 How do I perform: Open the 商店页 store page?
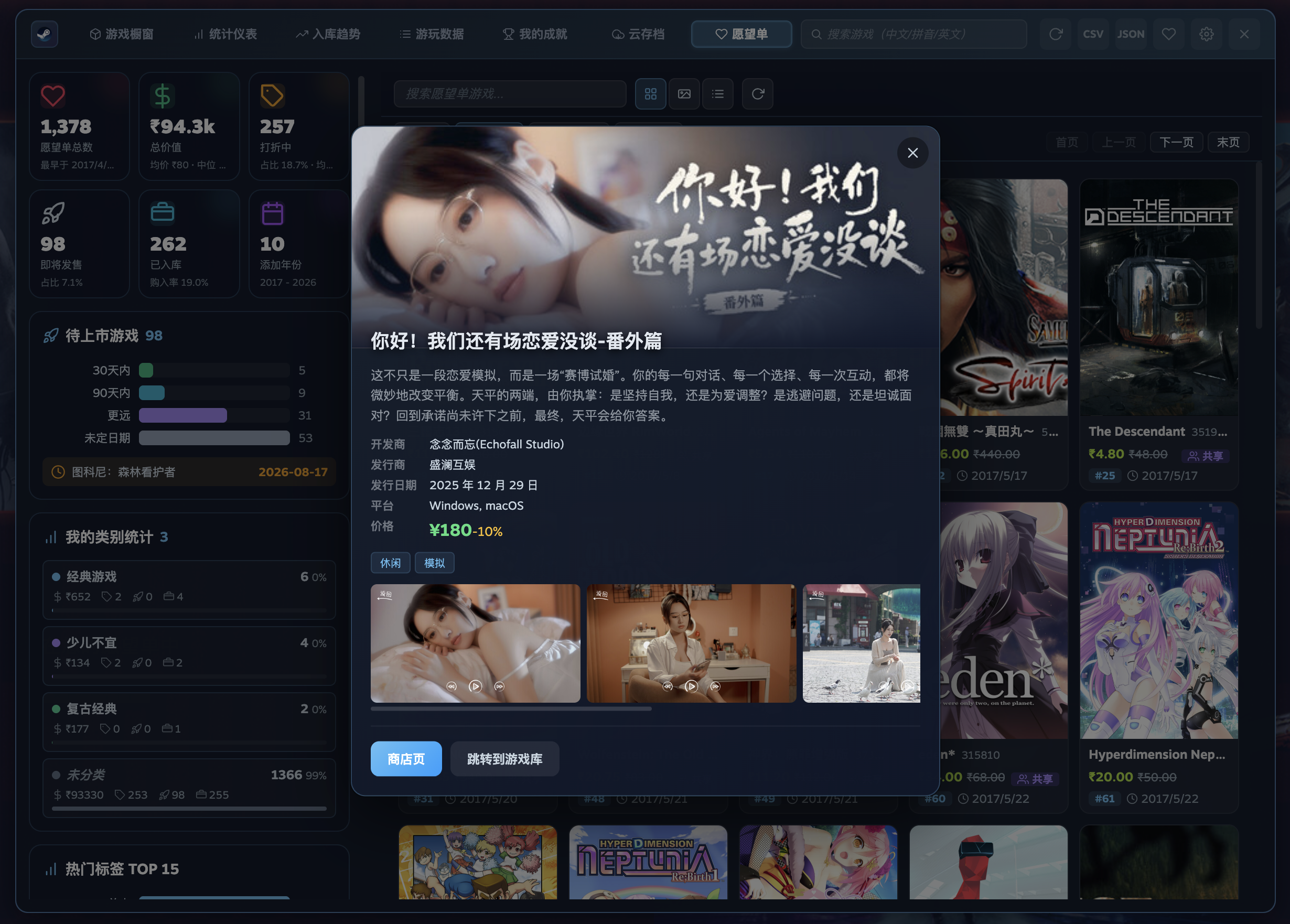[406, 759]
